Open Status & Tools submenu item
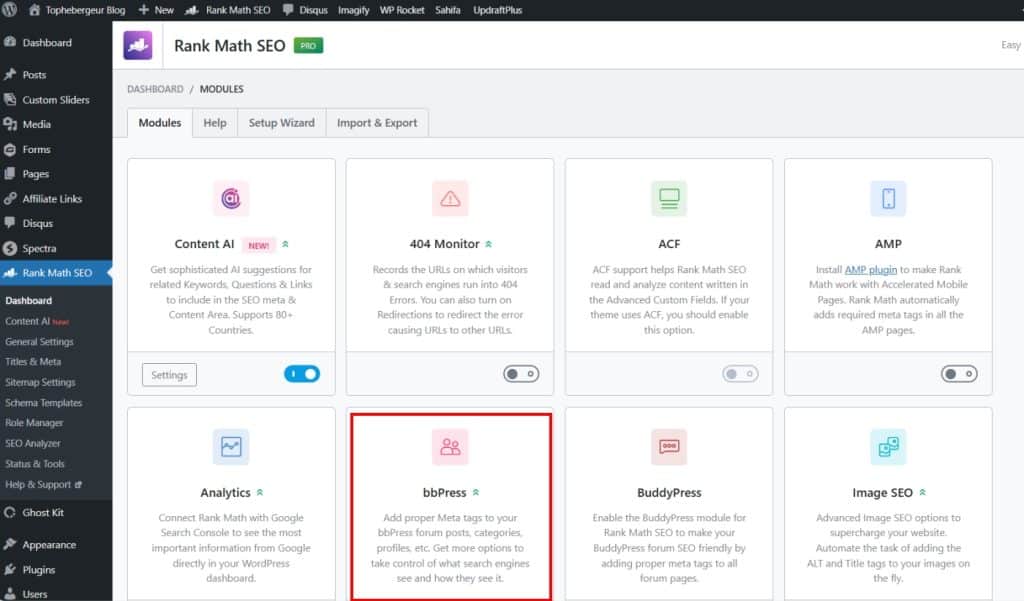 35,464
